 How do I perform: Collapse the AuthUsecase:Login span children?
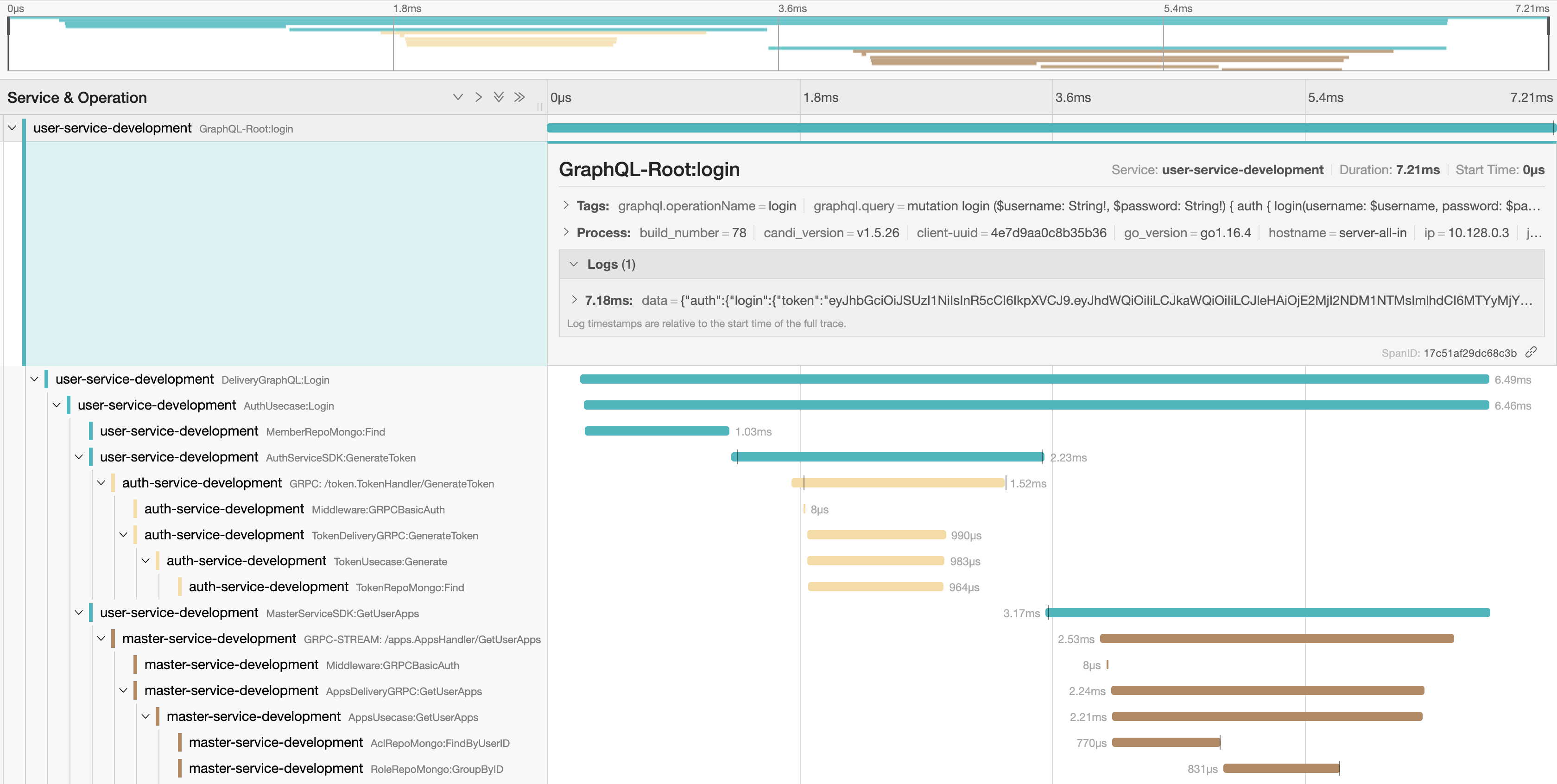57,405
